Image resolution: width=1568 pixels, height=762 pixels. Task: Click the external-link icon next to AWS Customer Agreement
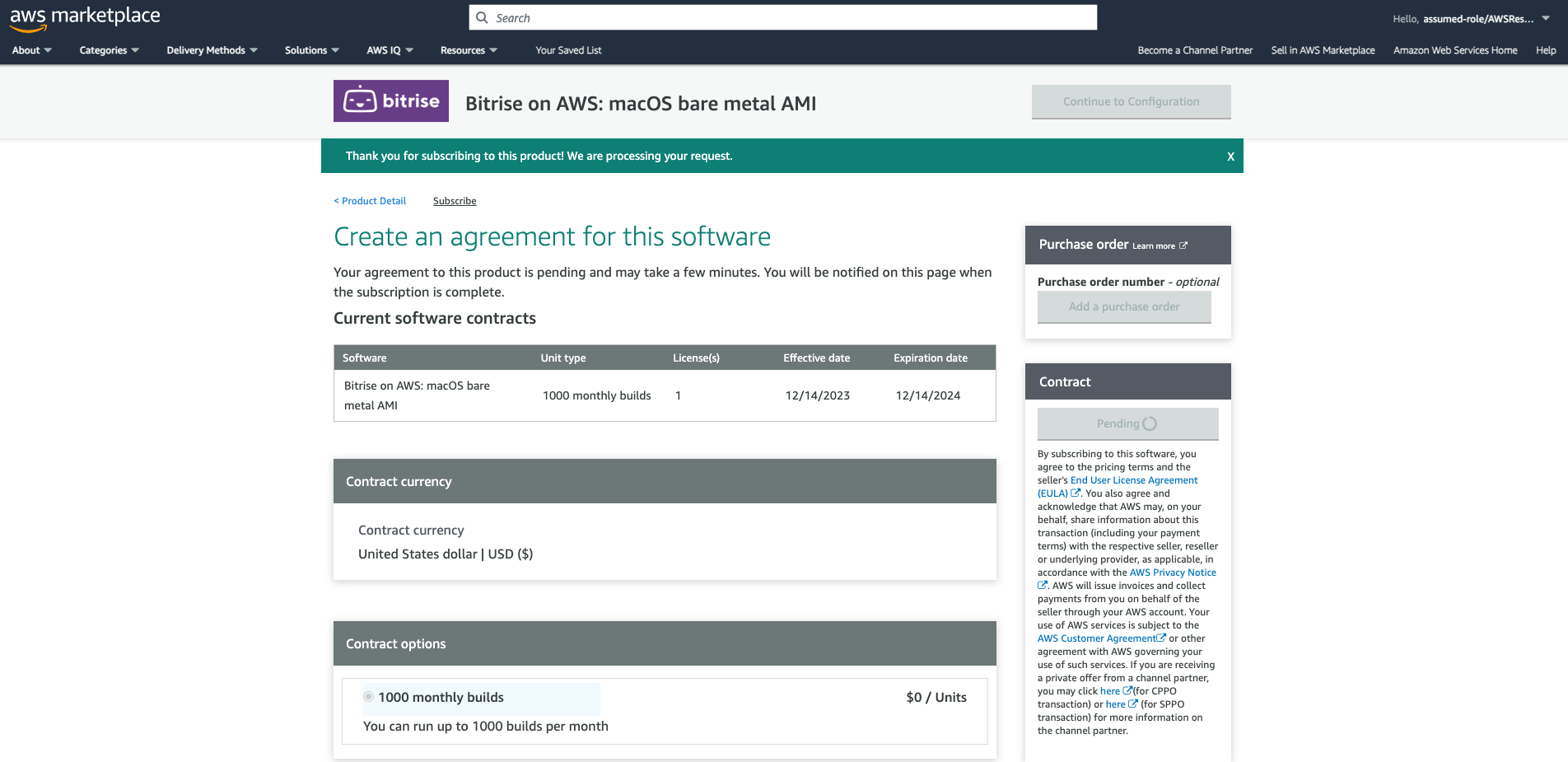pyautogui.click(x=1161, y=638)
